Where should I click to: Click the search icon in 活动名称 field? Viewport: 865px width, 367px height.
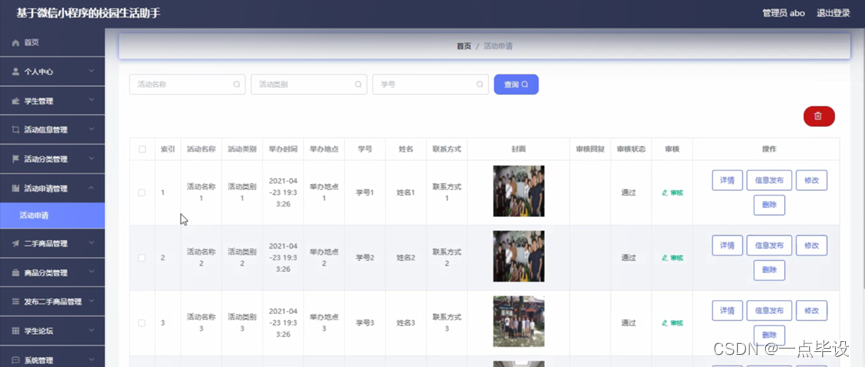(237, 84)
